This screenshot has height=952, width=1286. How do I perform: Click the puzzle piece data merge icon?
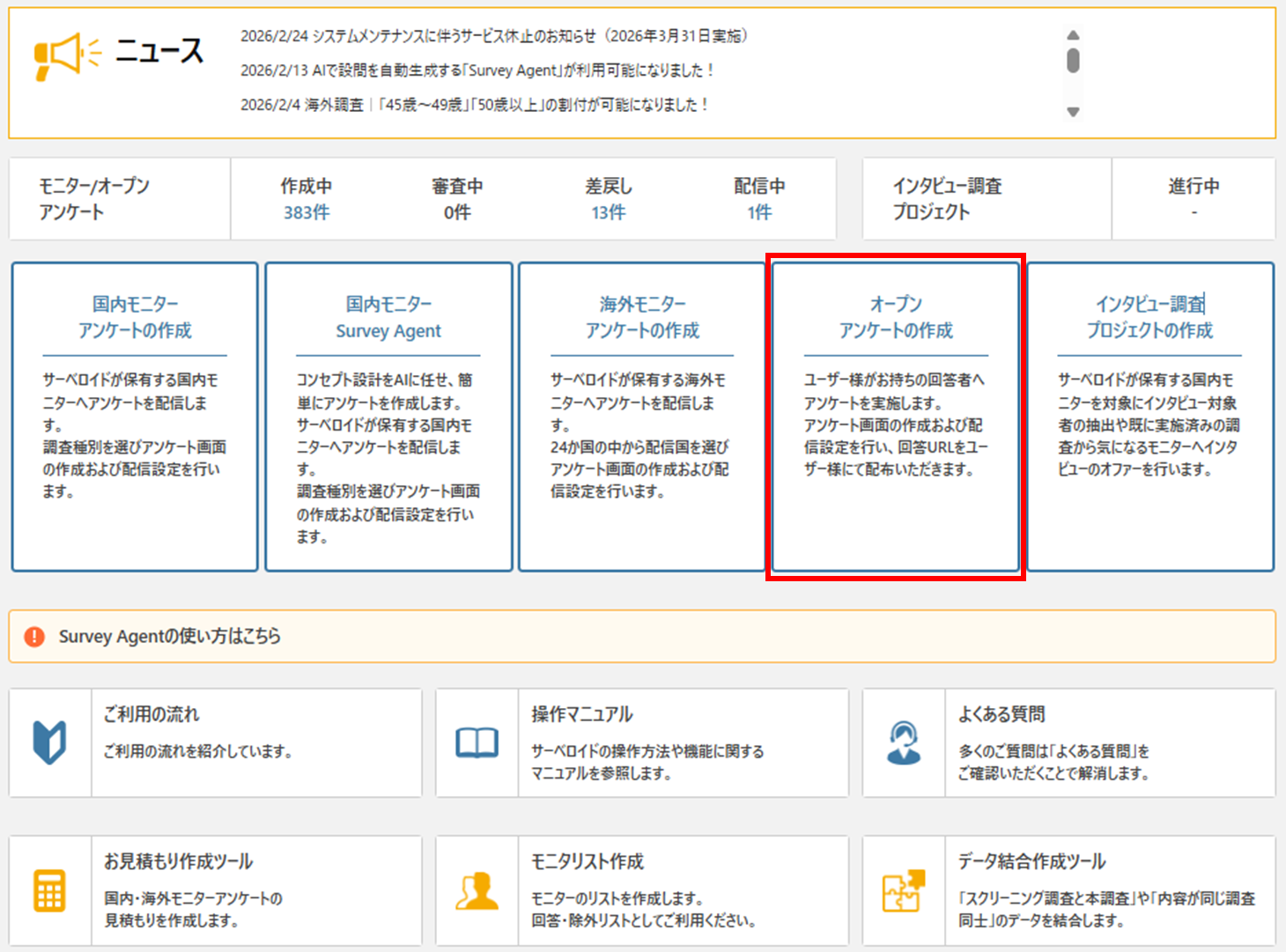click(903, 890)
